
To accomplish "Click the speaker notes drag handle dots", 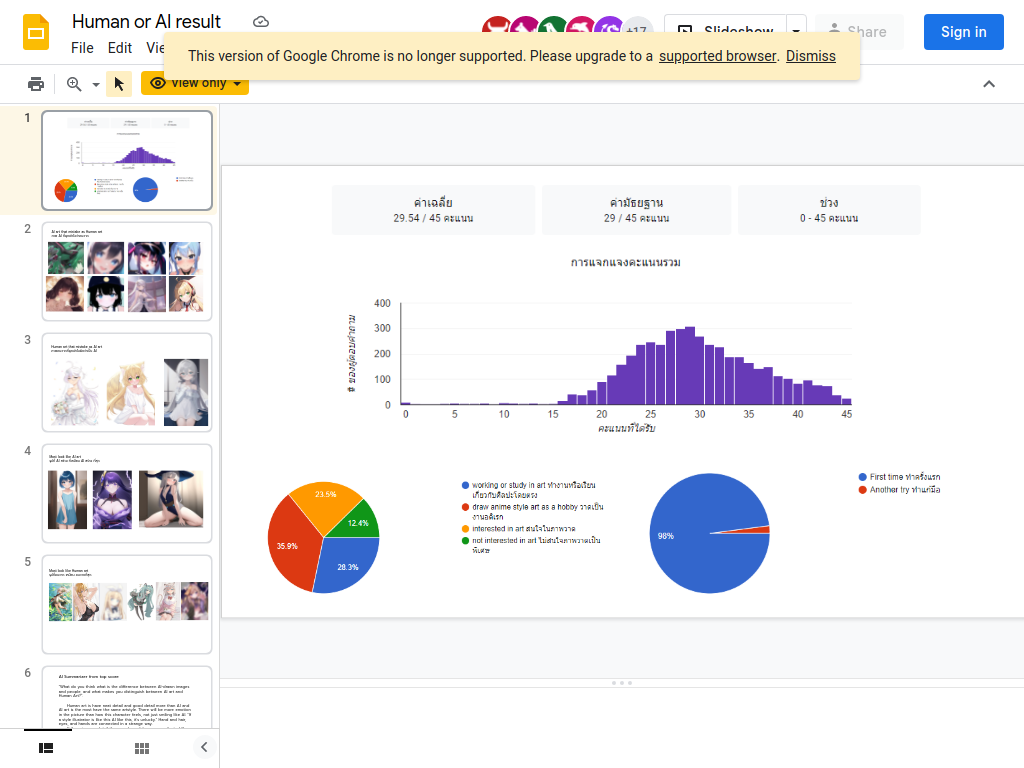I will (622, 682).
